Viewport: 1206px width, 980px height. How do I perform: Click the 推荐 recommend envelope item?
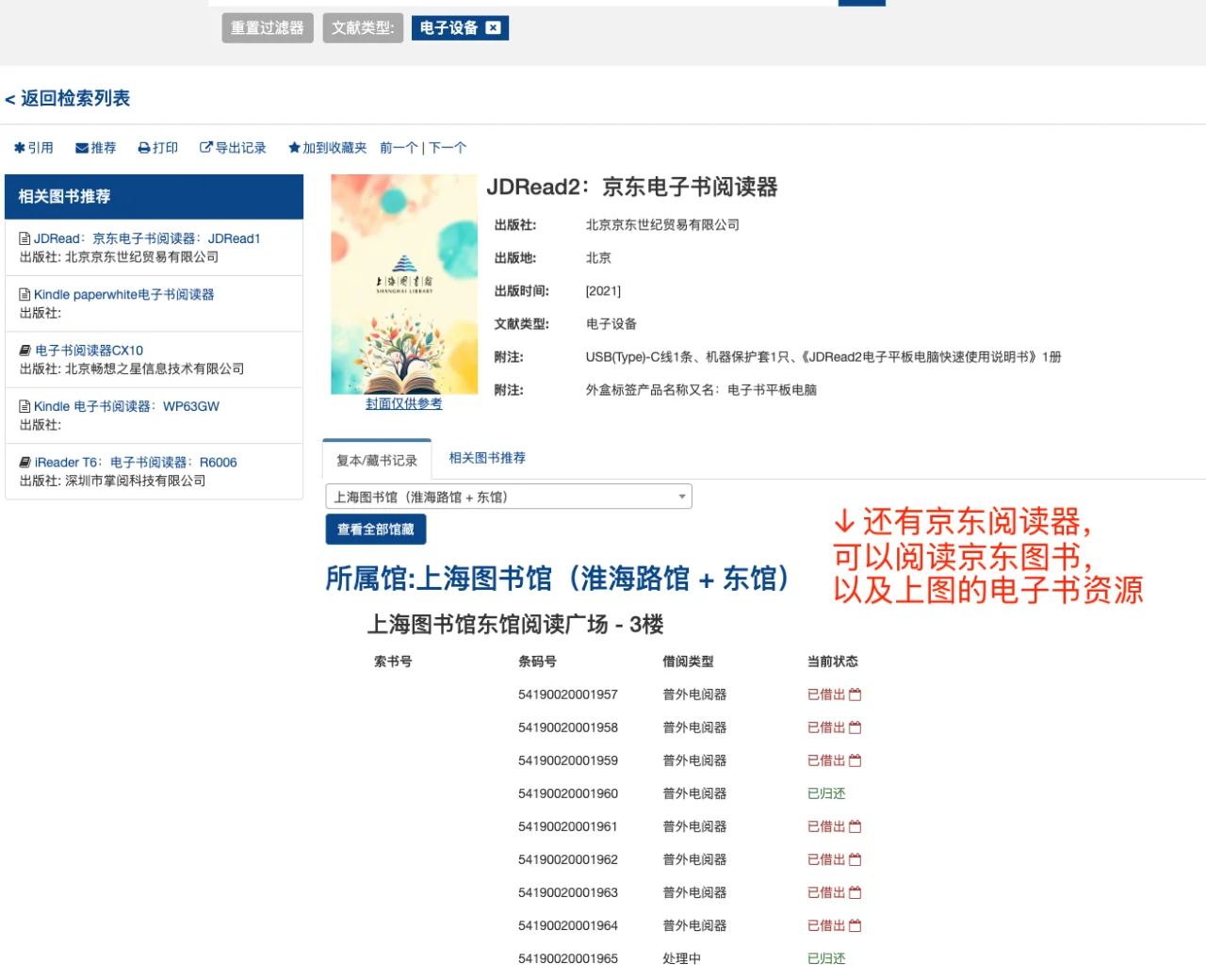[96, 148]
